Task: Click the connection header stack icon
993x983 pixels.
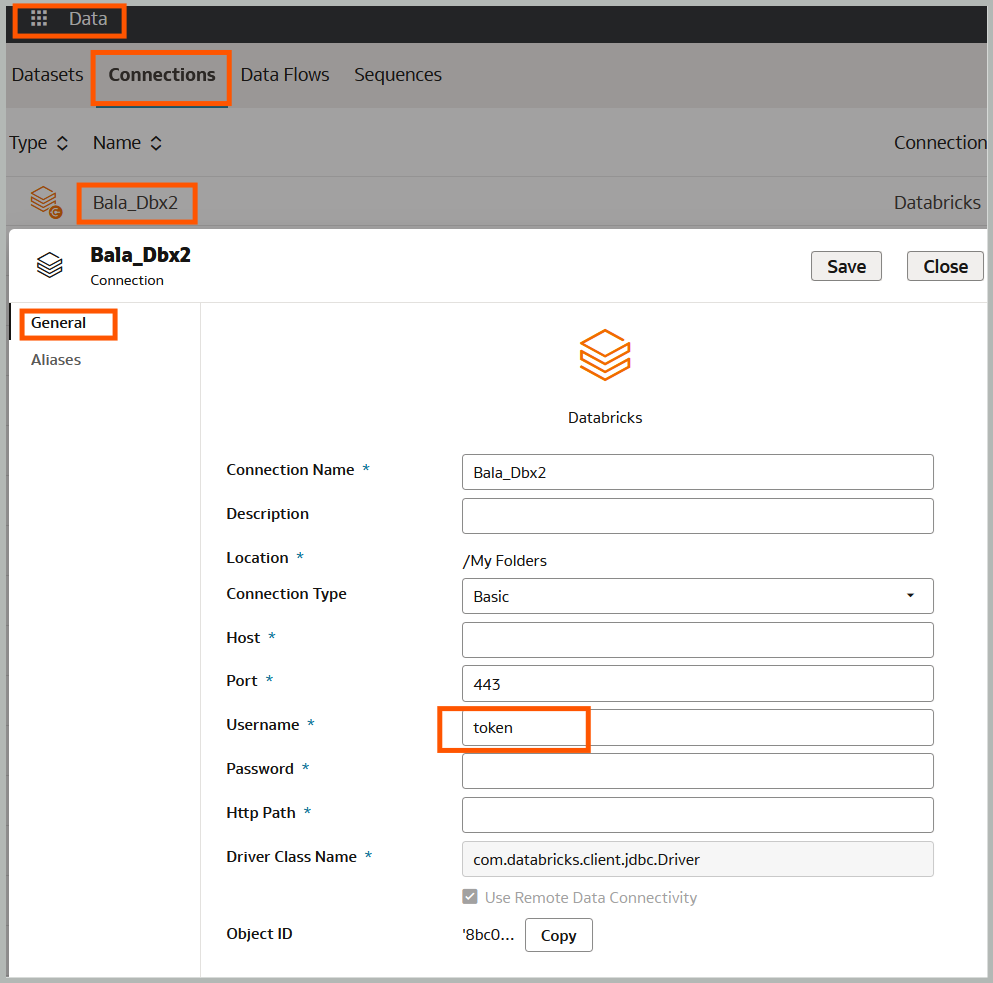Action: (x=49, y=265)
